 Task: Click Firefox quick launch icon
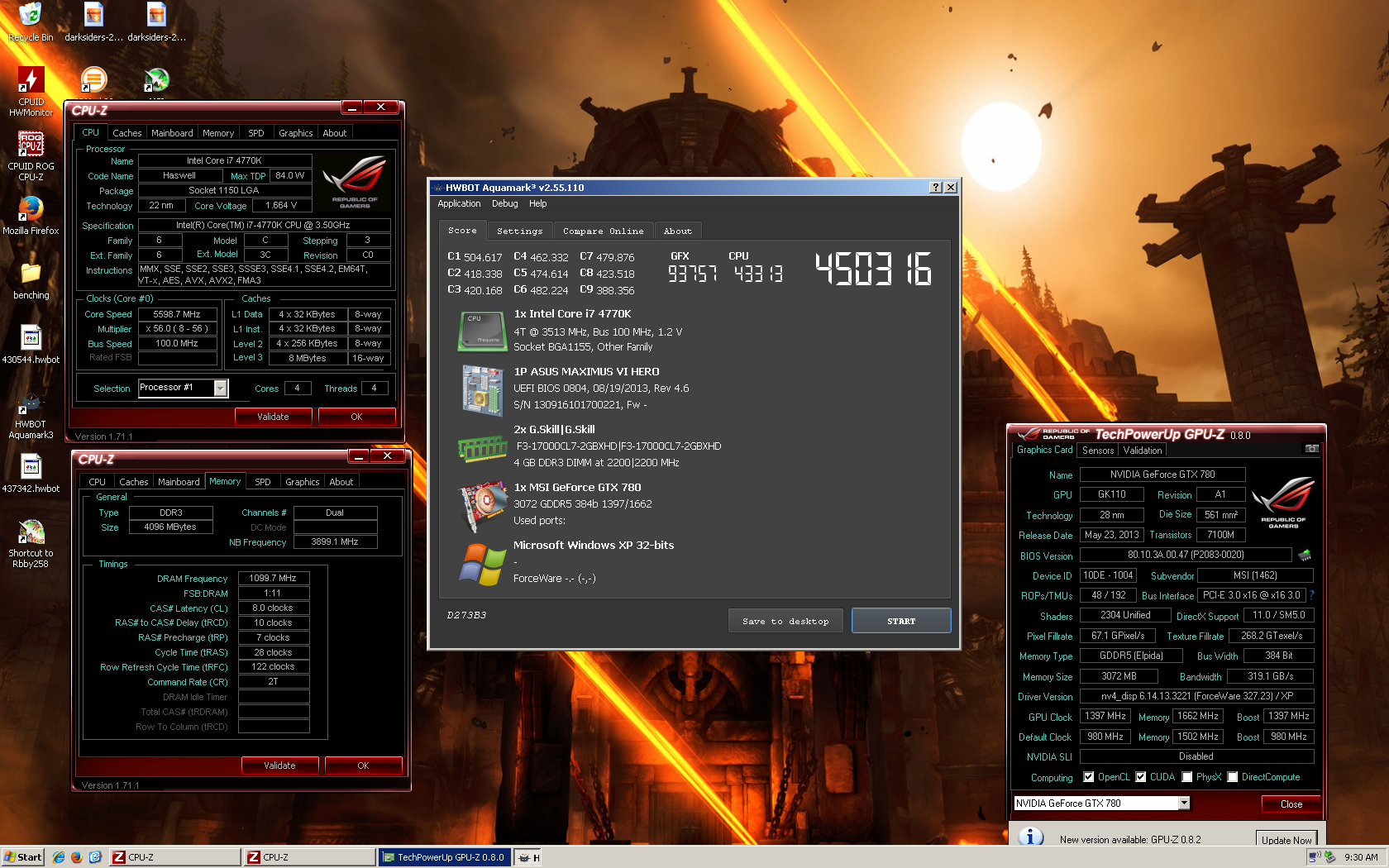77,857
